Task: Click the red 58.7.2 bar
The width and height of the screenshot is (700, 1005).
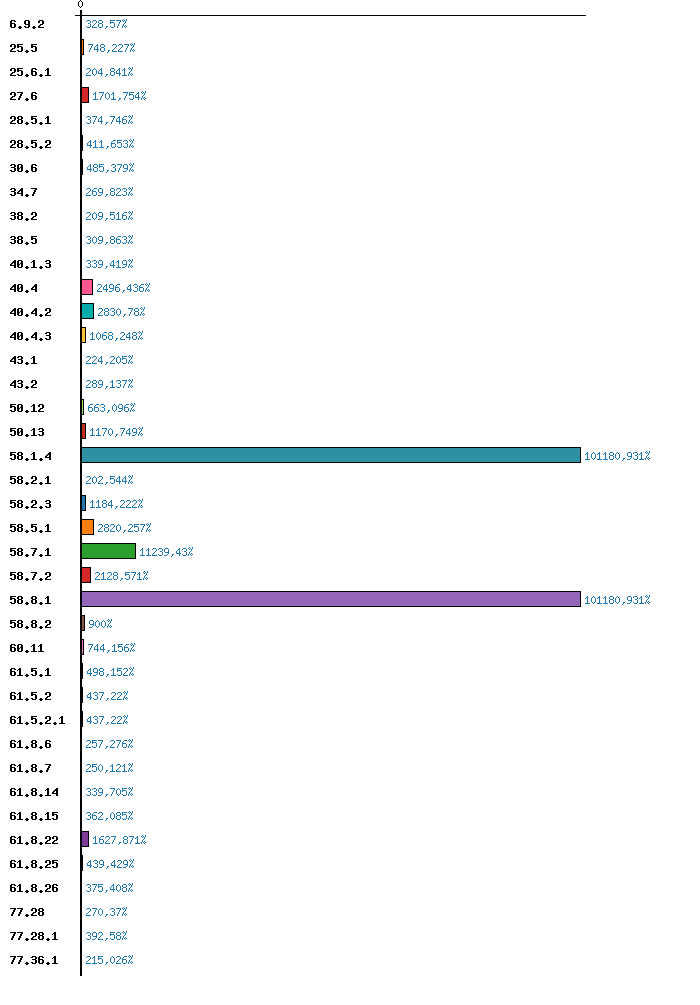Action: [86, 575]
